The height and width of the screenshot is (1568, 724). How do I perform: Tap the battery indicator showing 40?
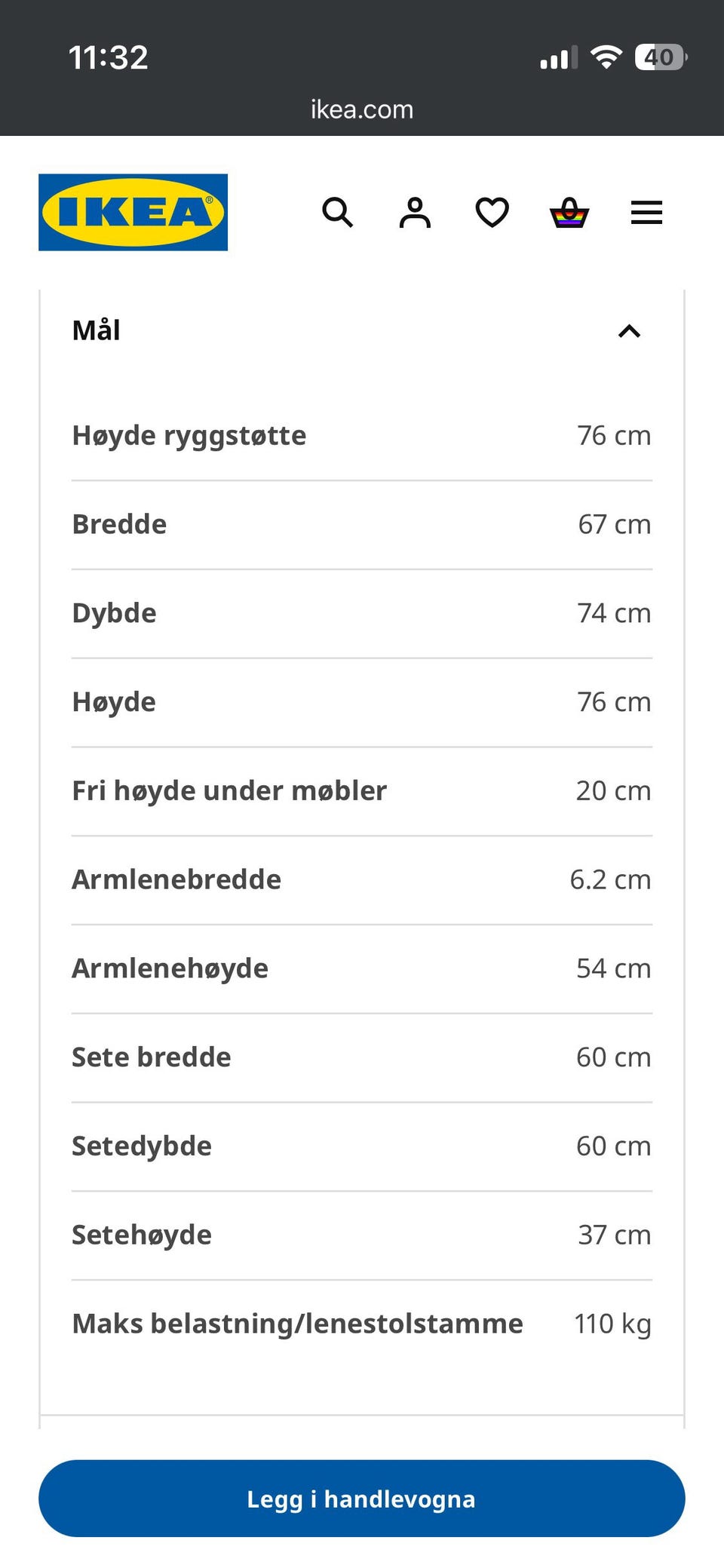tap(661, 57)
